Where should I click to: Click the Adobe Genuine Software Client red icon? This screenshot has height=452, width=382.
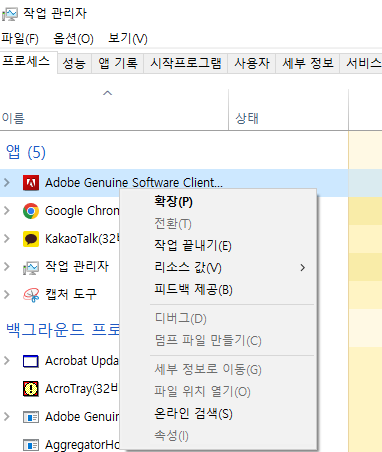tap(31, 183)
